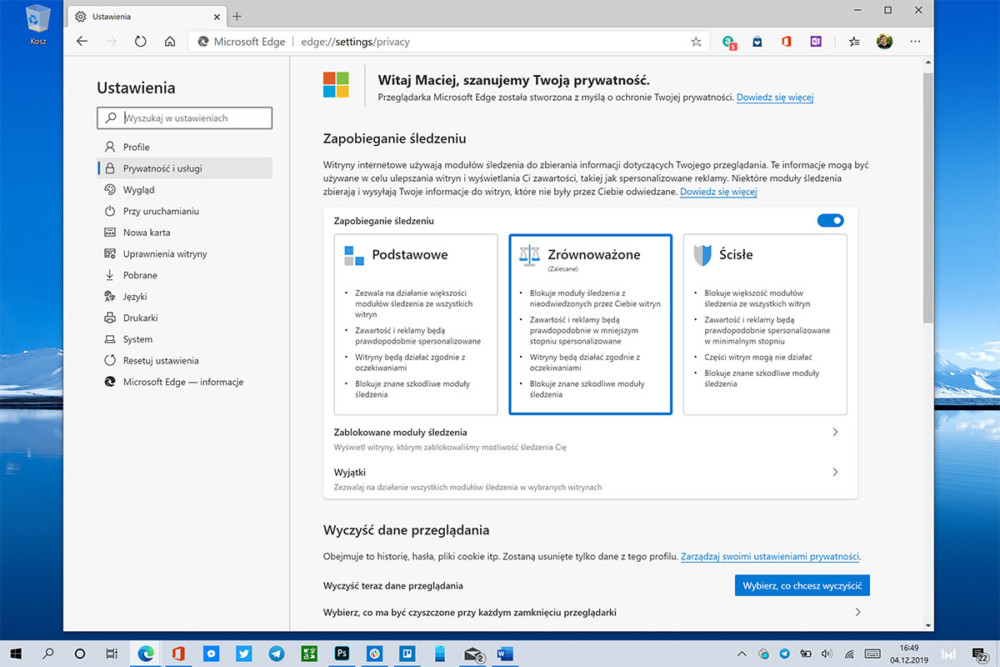Toggle the Zapobieganie śledzeniu switch
This screenshot has width=1000, height=667.
coord(830,221)
